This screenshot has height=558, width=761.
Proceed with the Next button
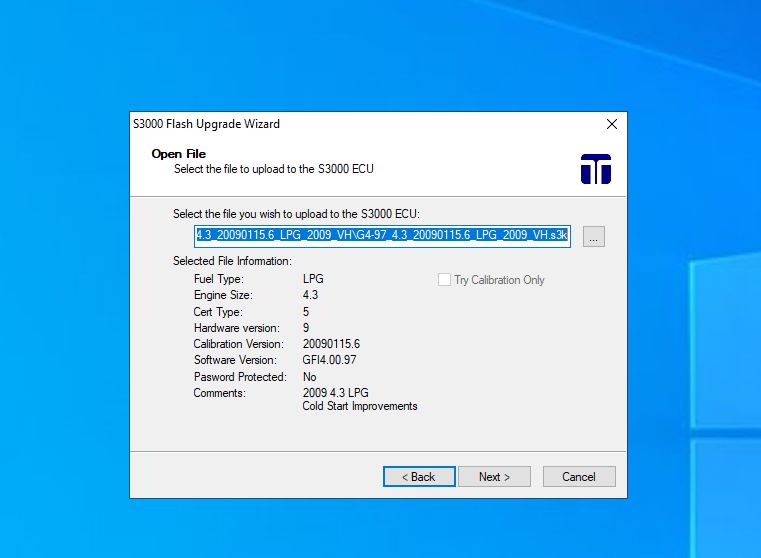click(x=494, y=476)
